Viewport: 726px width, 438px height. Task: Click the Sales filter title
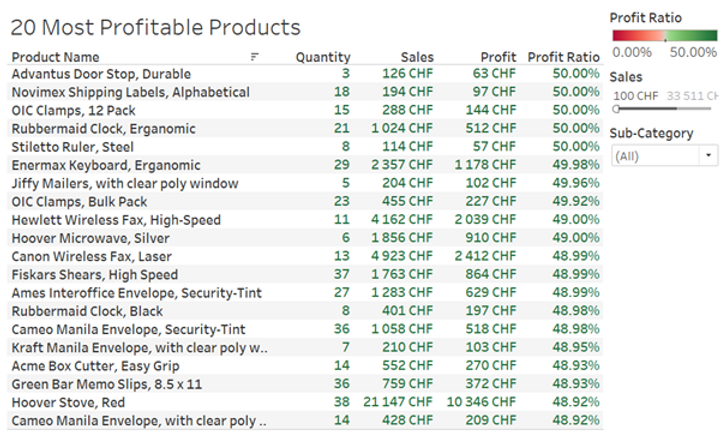click(x=626, y=77)
